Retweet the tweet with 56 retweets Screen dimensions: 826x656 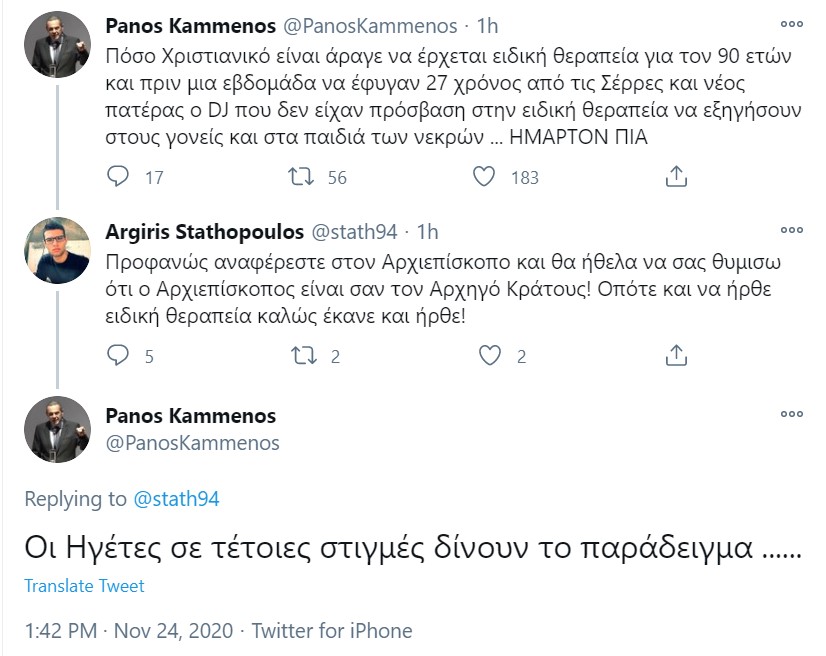coord(299,177)
